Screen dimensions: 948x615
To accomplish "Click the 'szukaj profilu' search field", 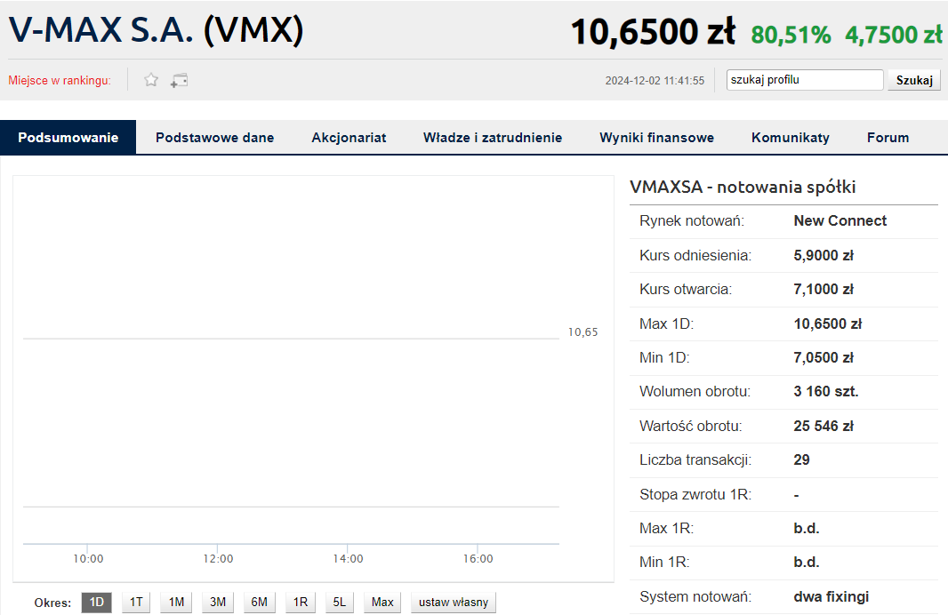I will pos(805,80).
